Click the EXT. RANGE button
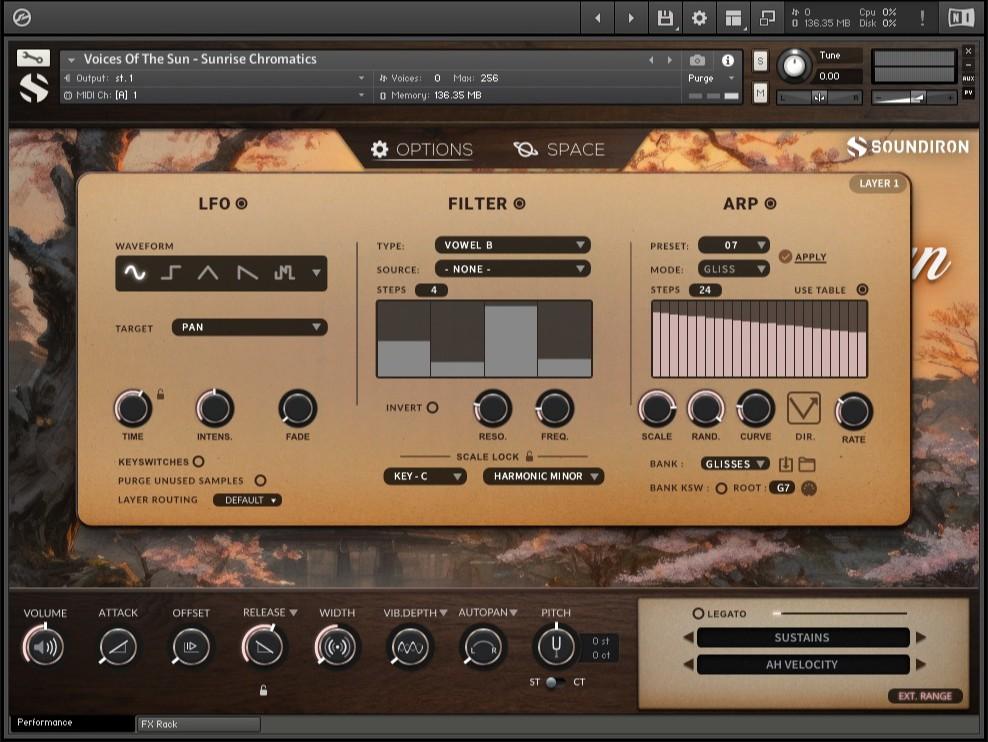The width and height of the screenshot is (988, 742). tap(924, 696)
